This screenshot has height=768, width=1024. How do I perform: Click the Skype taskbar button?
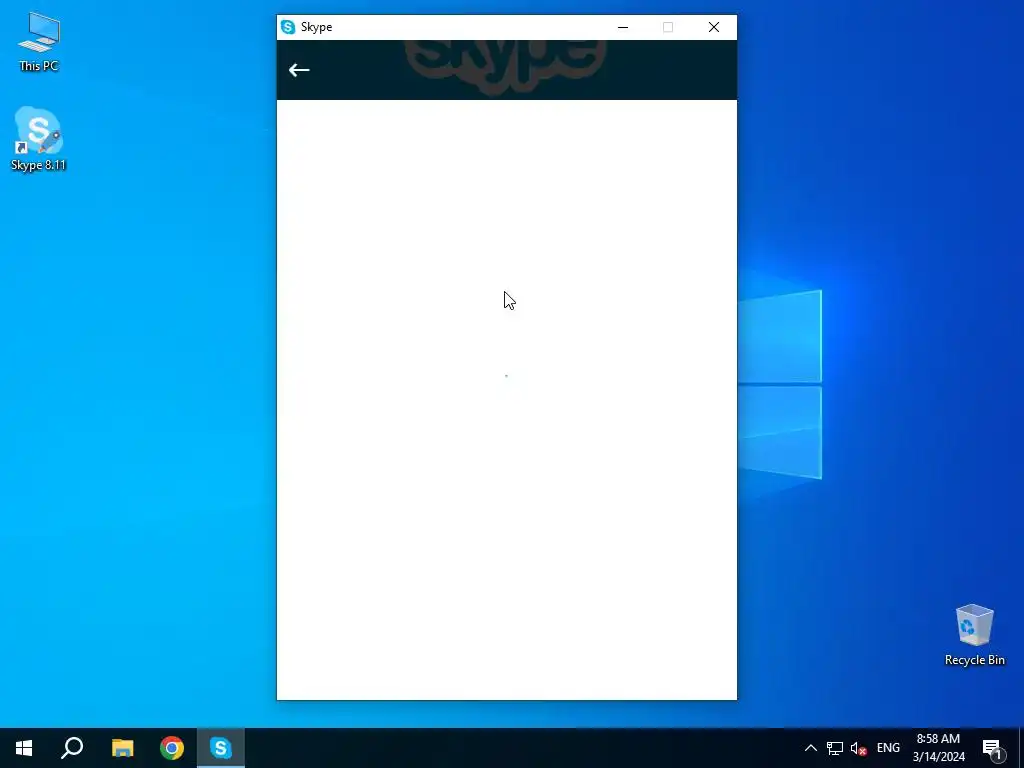point(221,748)
